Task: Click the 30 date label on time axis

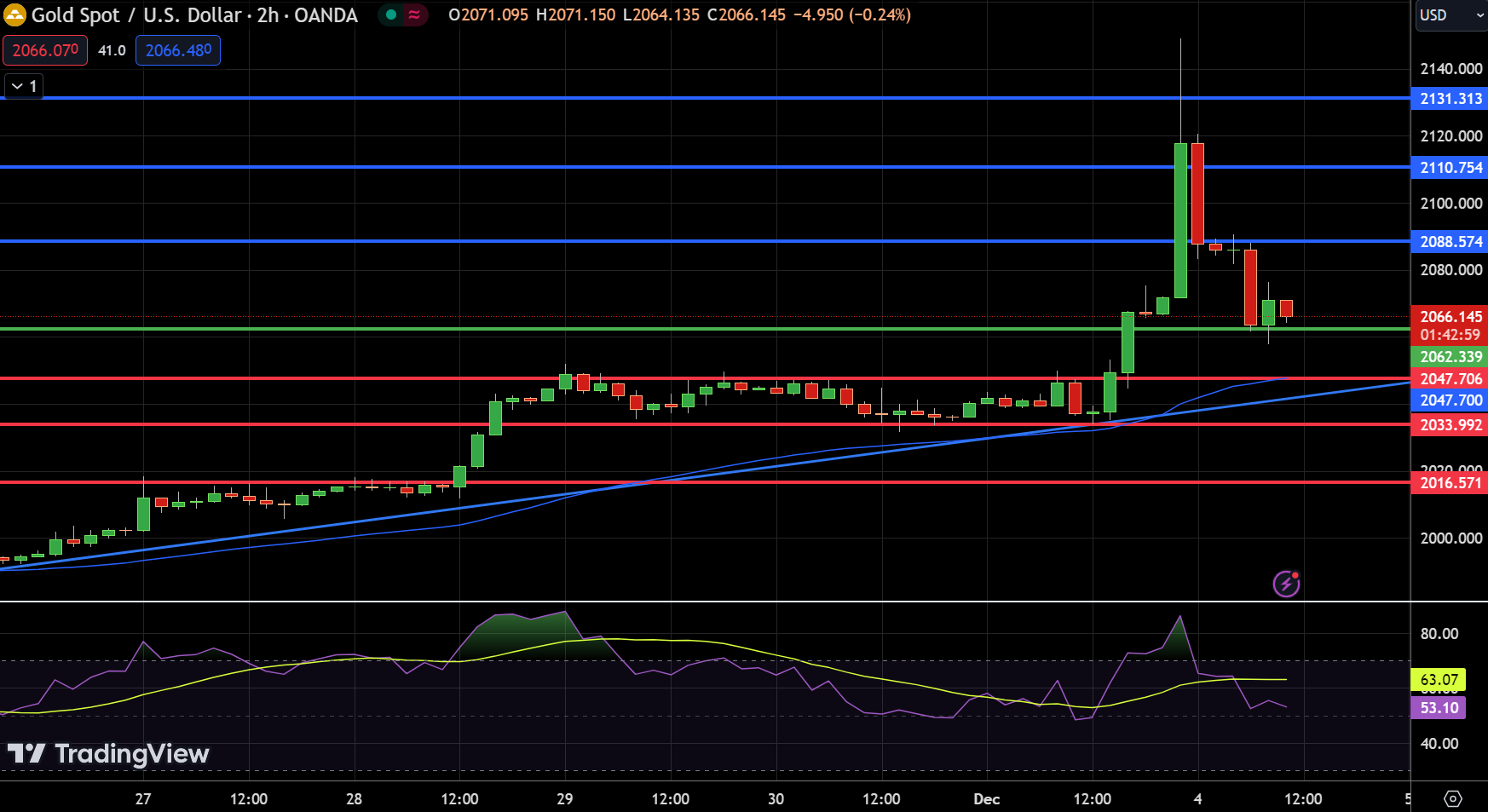Action: click(776, 799)
